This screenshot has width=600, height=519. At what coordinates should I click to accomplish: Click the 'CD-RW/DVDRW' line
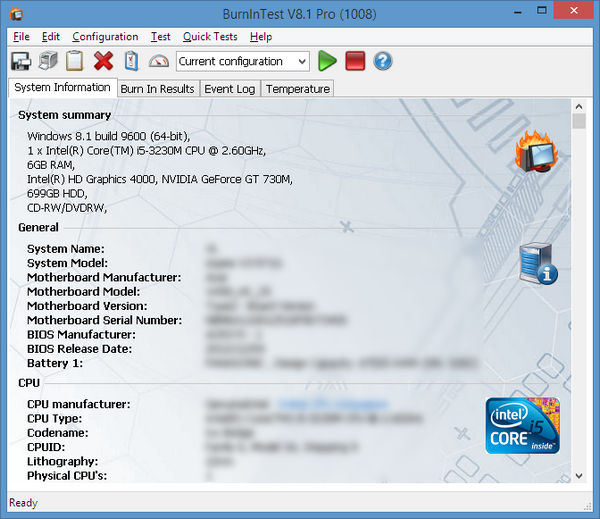point(67,208)
